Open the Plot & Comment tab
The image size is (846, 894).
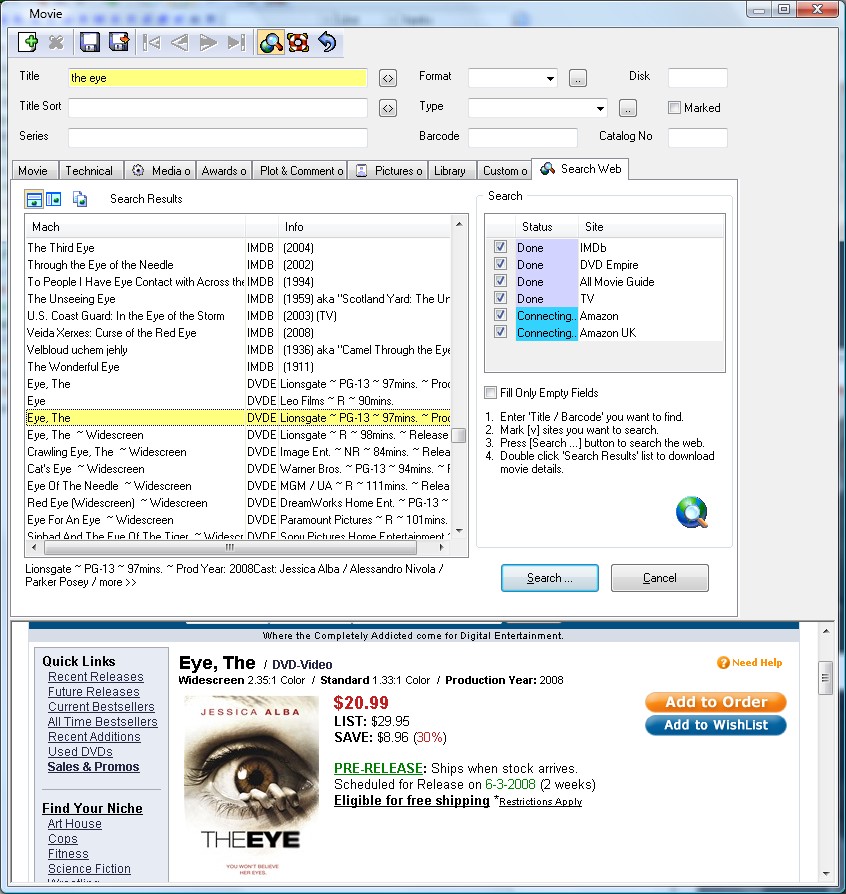tap(301, 171)
